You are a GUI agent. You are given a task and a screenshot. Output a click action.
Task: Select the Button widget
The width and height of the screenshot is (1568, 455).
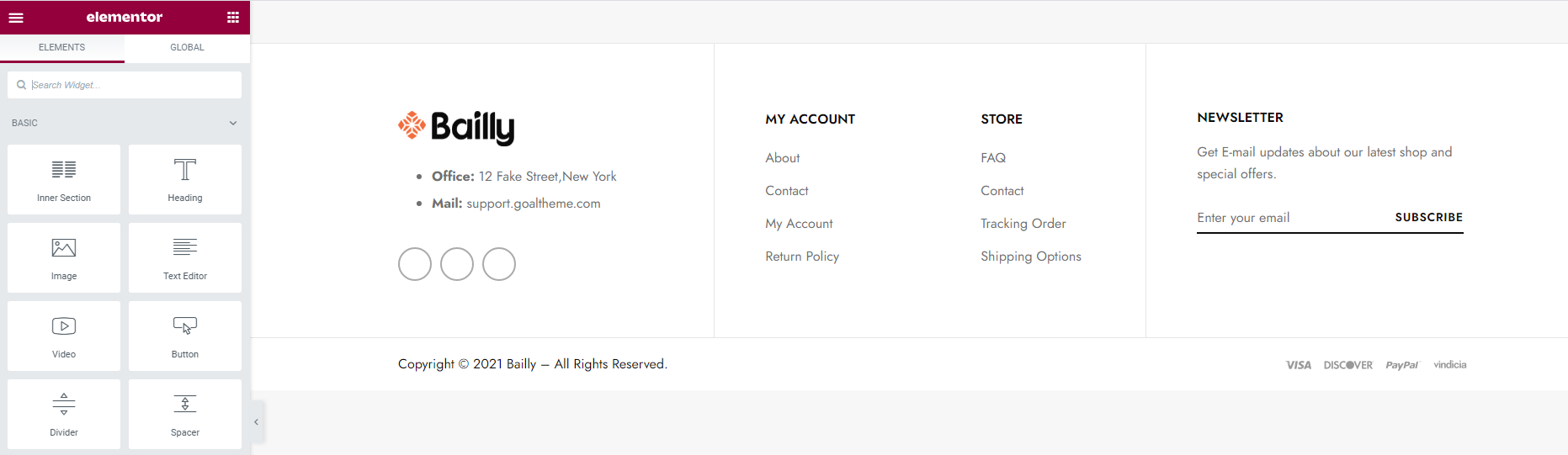185,336
